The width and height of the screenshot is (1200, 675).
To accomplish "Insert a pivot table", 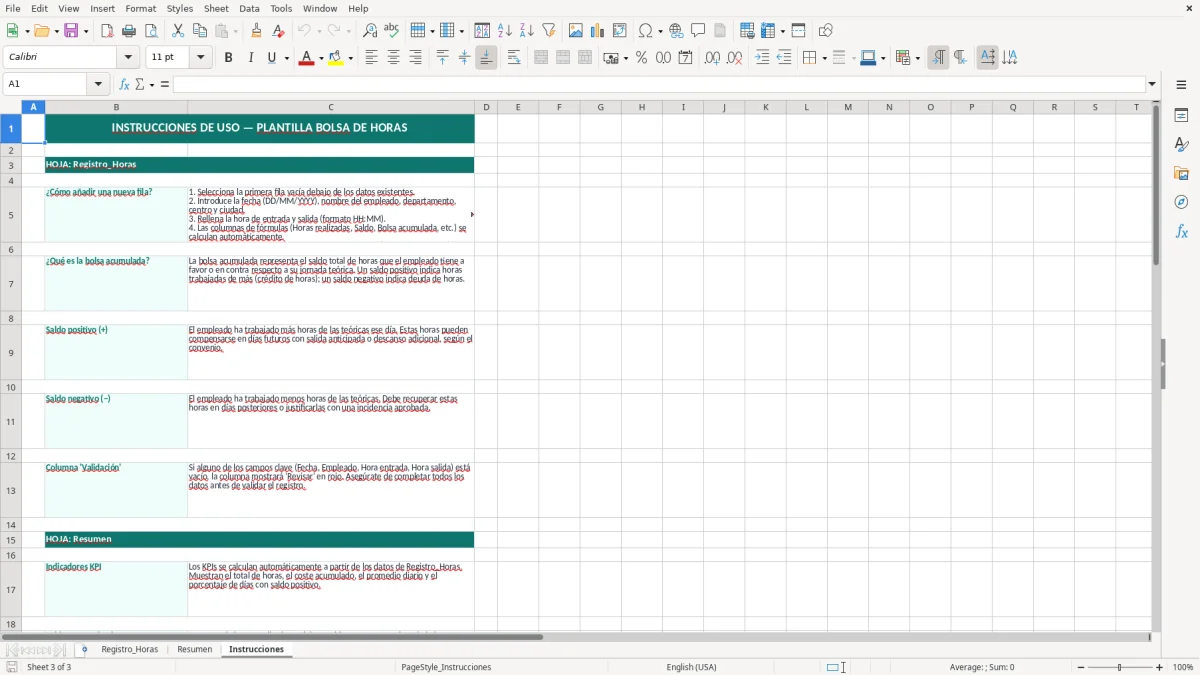I will click(x=620, y=31).
